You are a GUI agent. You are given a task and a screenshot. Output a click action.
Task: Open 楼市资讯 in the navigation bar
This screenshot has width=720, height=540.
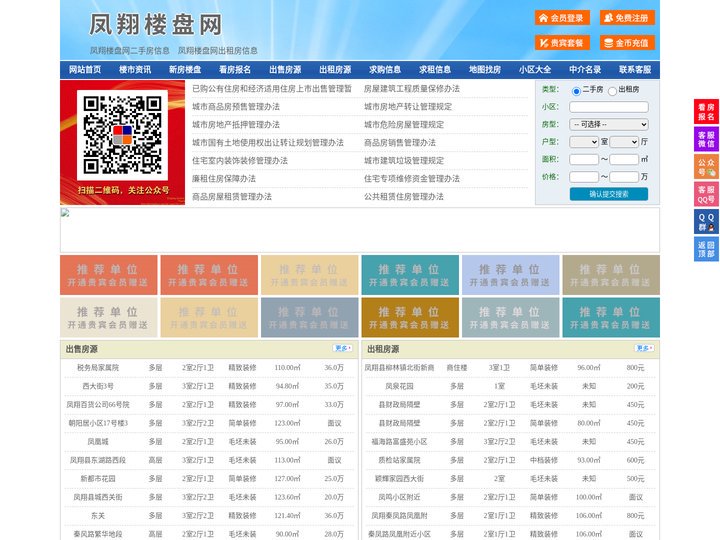135,70
